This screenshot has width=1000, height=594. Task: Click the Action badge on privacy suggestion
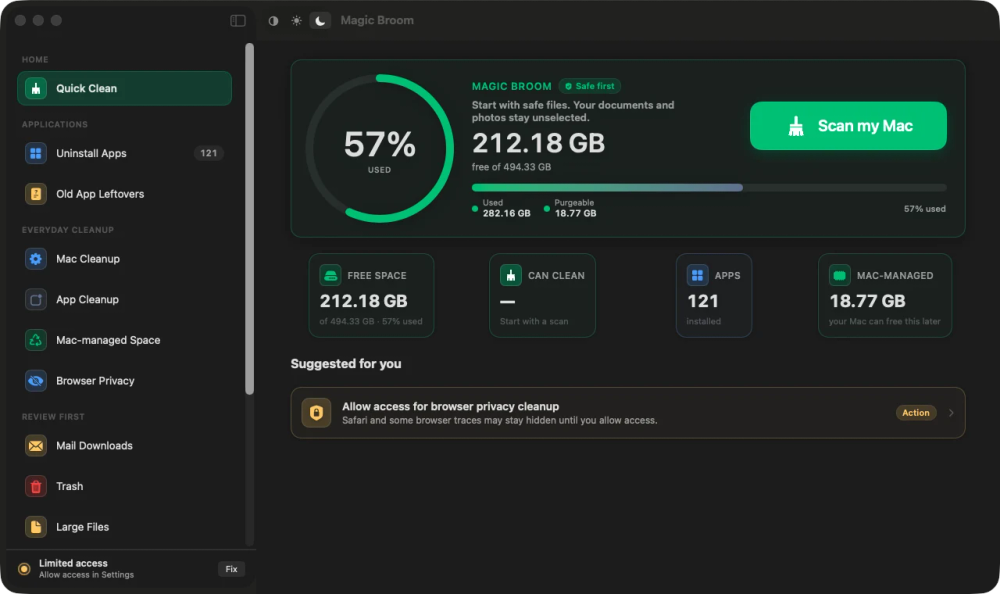[x=916, y=413]
